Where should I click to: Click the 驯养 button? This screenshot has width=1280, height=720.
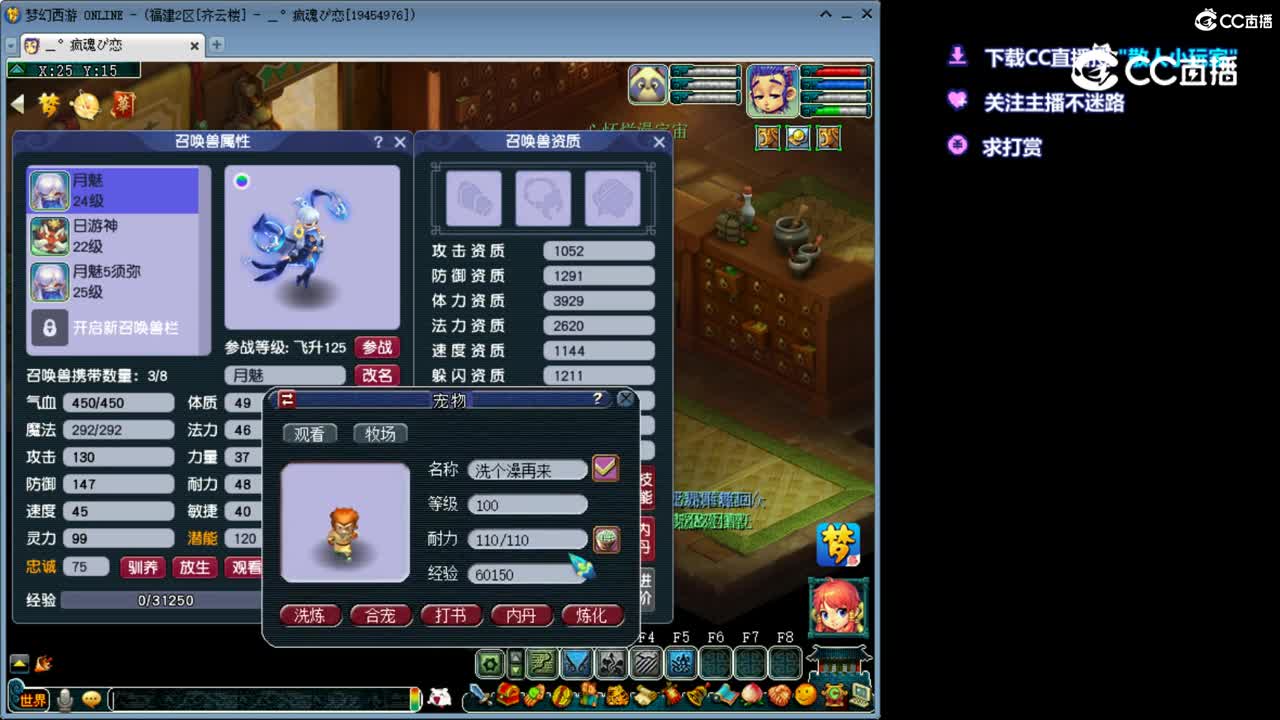point(142,567)
